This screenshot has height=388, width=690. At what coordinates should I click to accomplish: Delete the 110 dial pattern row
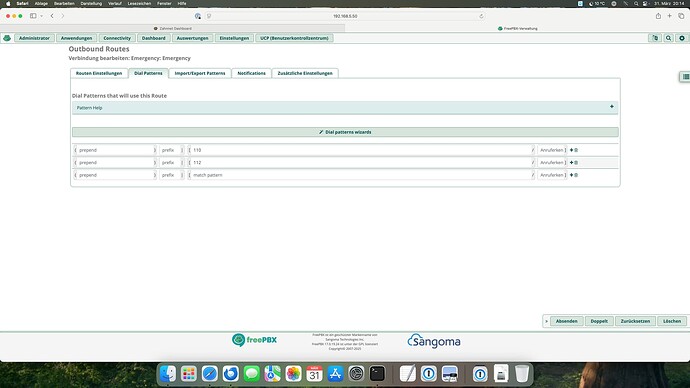click(x=576, y=150)
